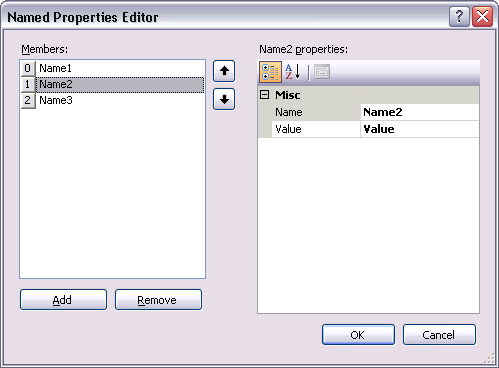Click the index 2 row header

(28, 100)
